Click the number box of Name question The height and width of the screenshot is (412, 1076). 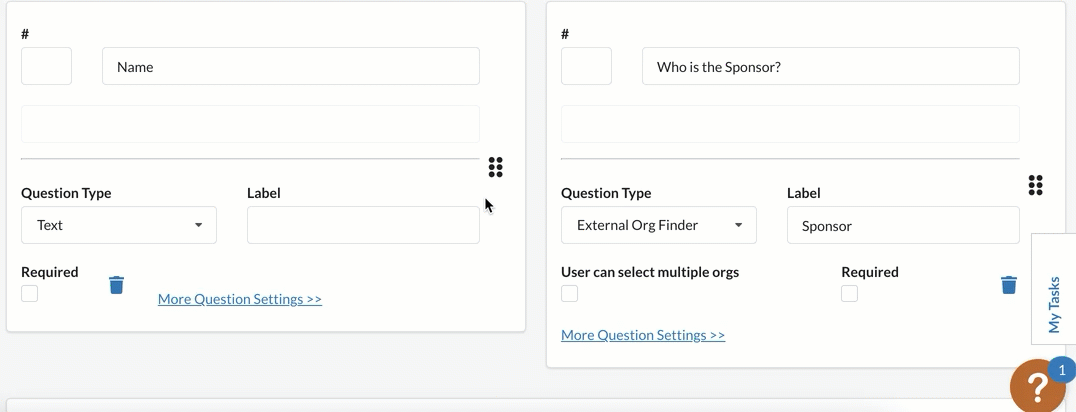[x=47, y=67]
